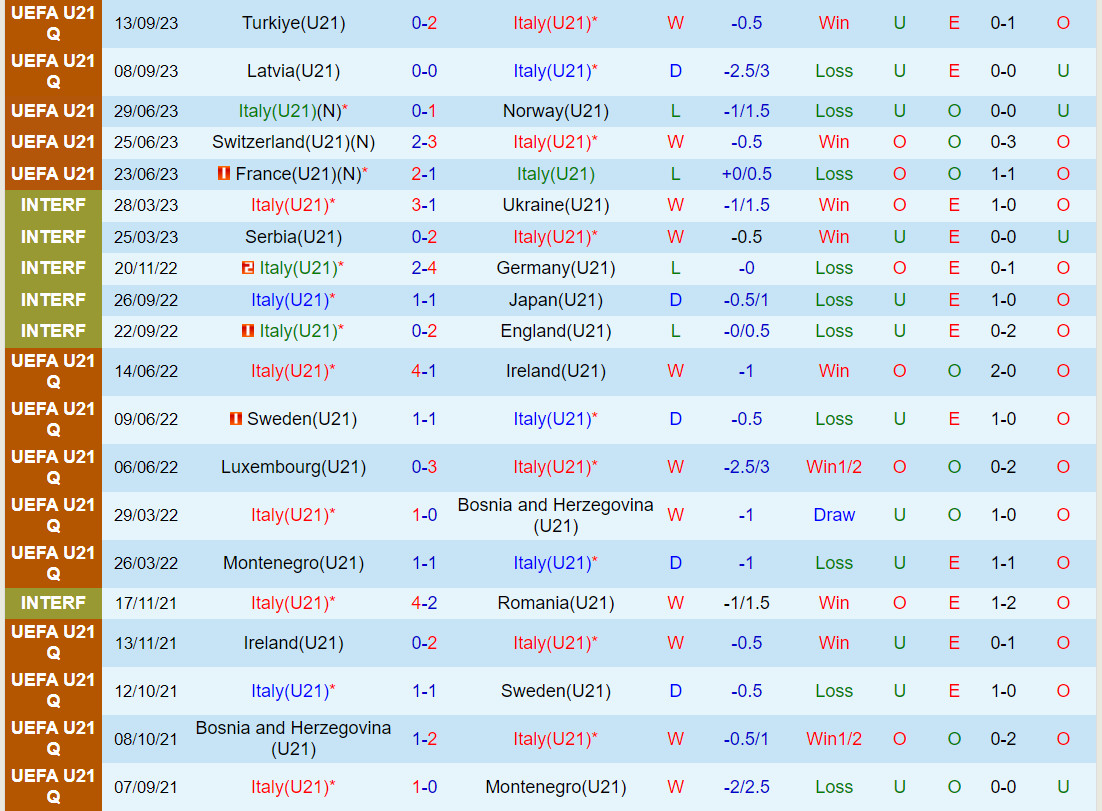
Task: Click Loss result in Norway row
Action: pyautogui.click(x=834, y=111)
